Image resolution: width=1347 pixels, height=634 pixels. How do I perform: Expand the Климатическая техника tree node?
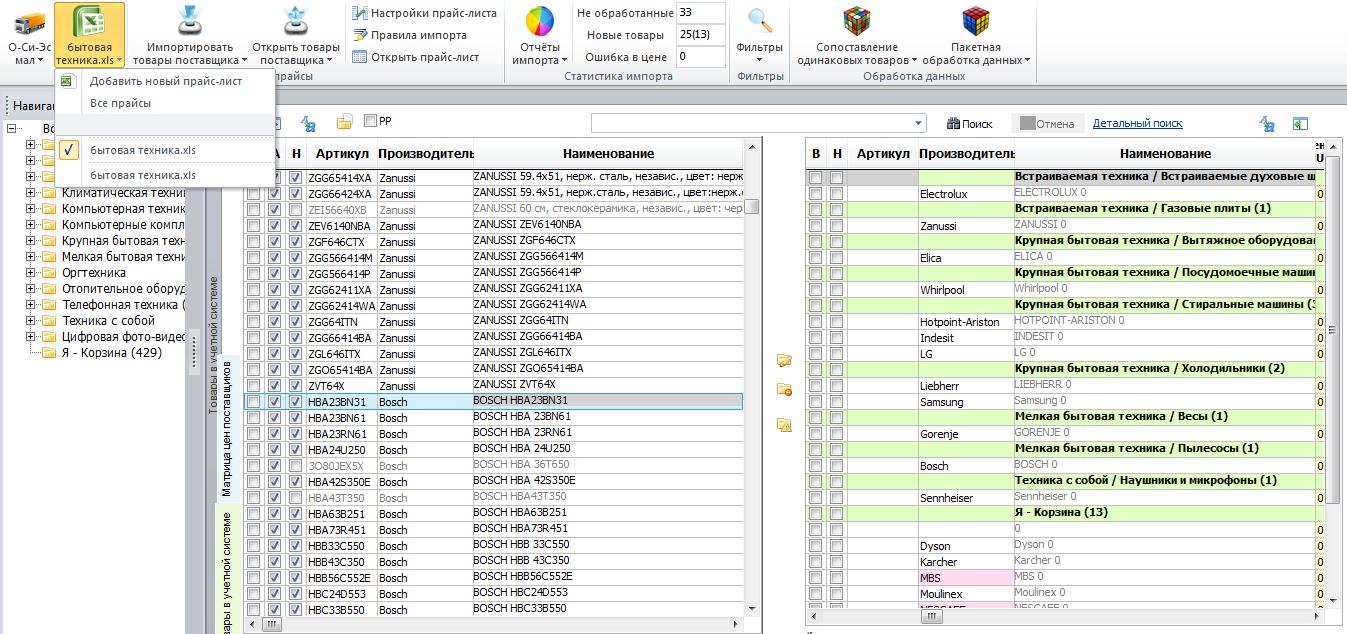point(31,193)
